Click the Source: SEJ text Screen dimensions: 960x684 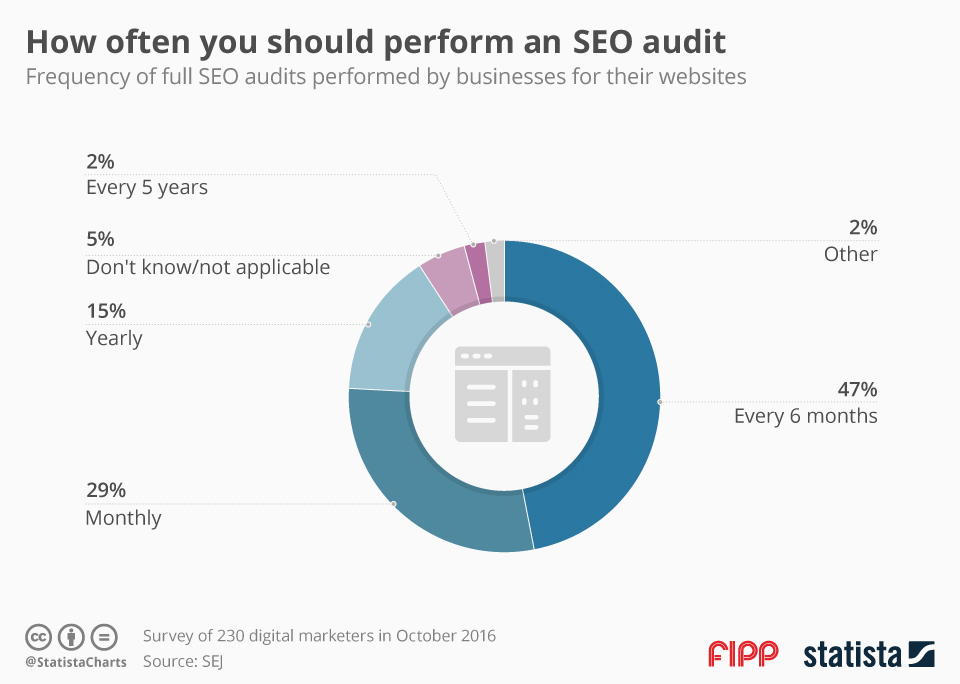pyautogui.click(x=182, y=661)
